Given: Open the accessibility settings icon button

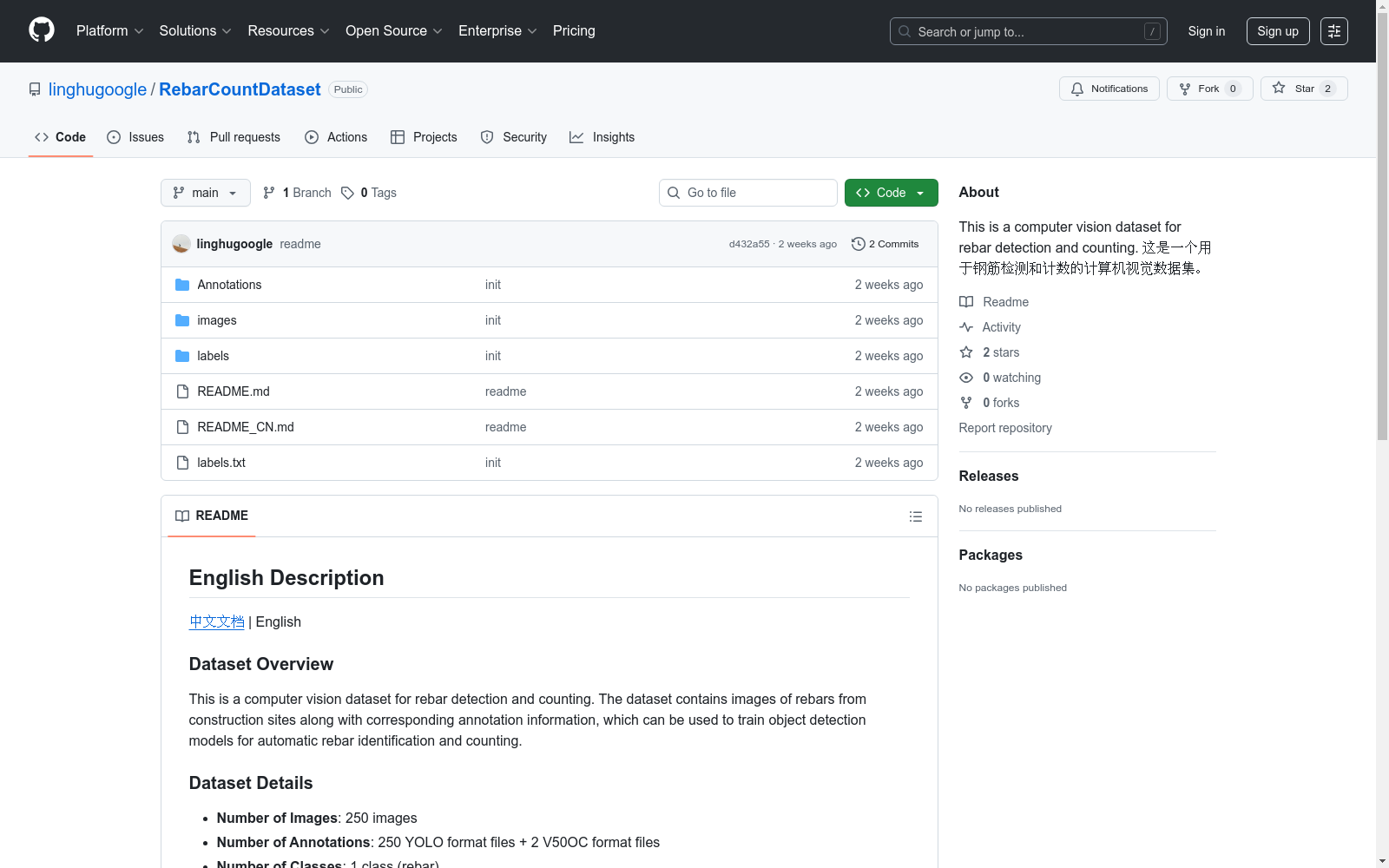Looking at the screenshot, I should click(1333, 31).
